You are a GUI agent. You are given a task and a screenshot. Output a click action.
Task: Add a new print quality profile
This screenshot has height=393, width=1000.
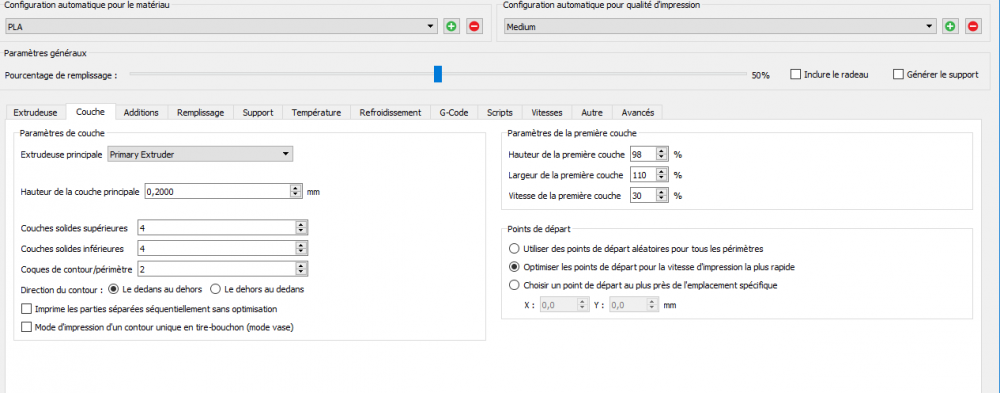[950, 26]
